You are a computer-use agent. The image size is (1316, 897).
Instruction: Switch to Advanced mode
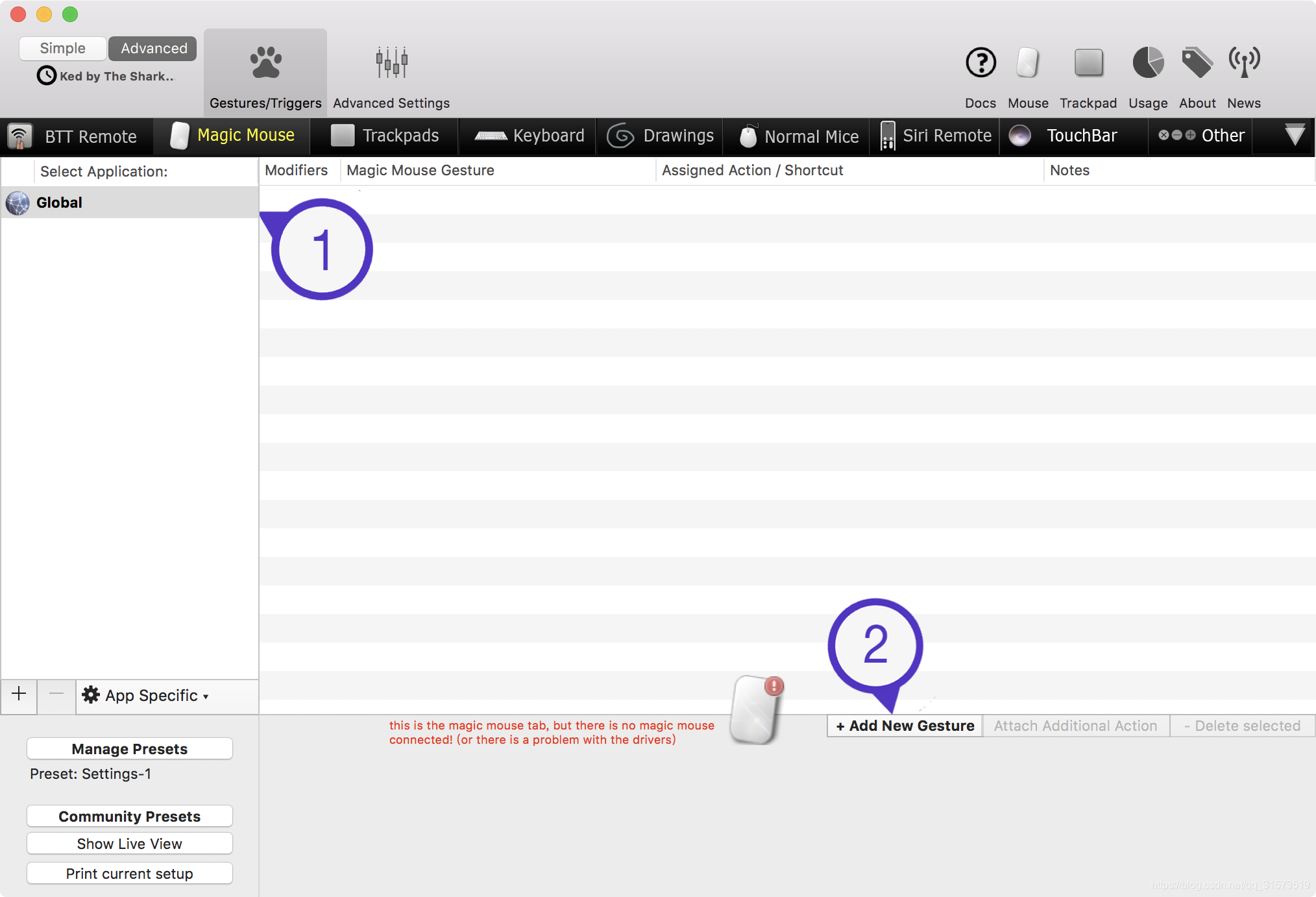tap(153, 48)
